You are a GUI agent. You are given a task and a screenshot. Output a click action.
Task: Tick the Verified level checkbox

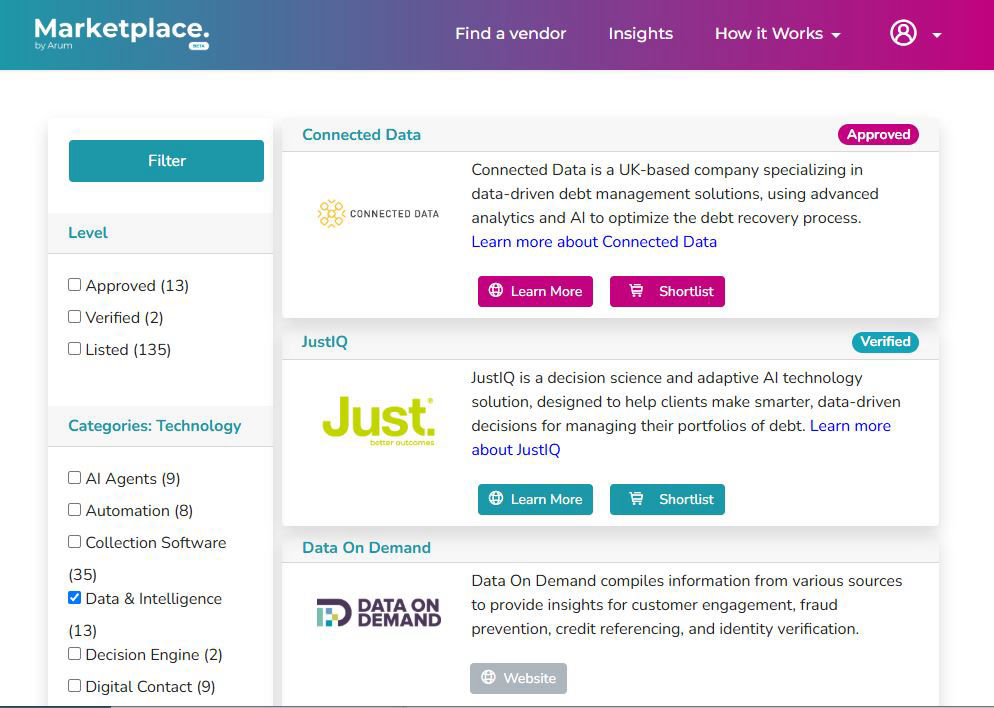75,317
